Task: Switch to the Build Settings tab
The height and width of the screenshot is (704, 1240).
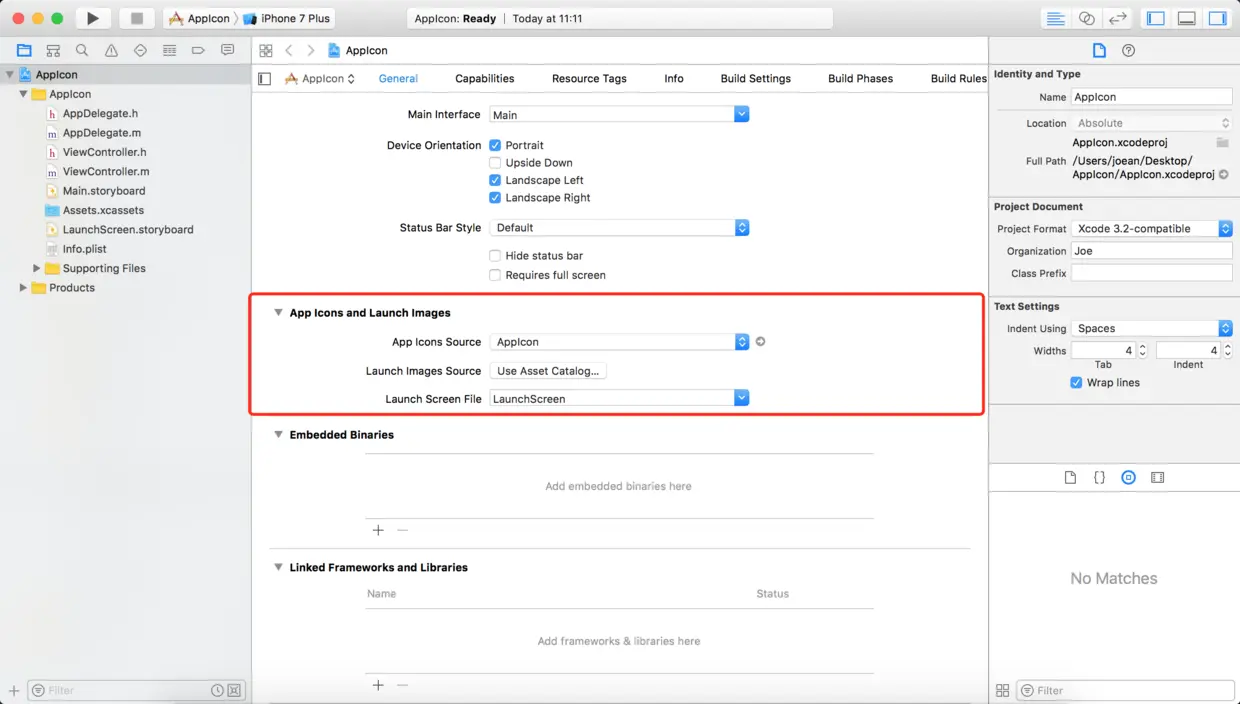Action: point(755,78)
